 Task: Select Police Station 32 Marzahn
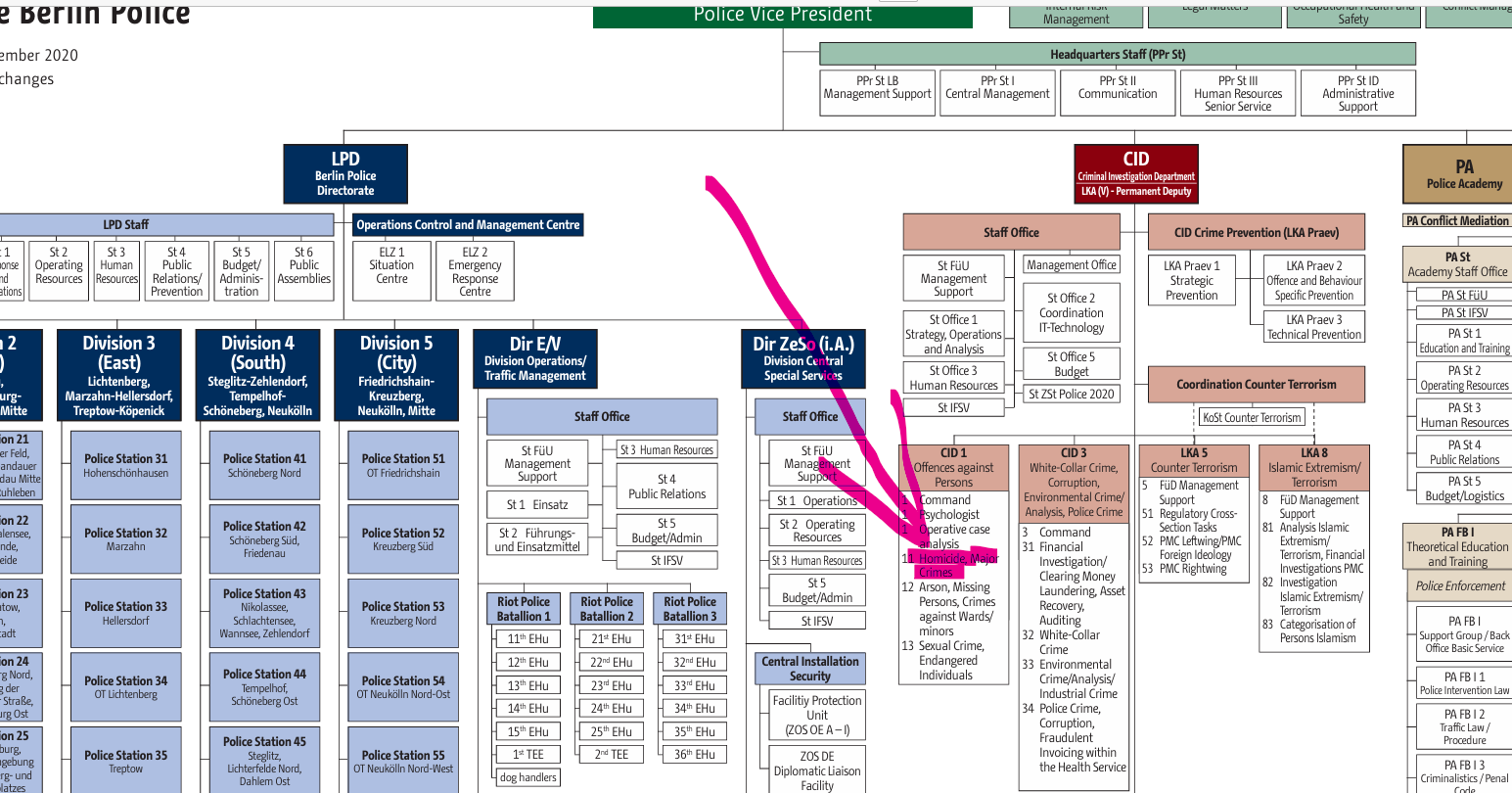tap(126, 539)
